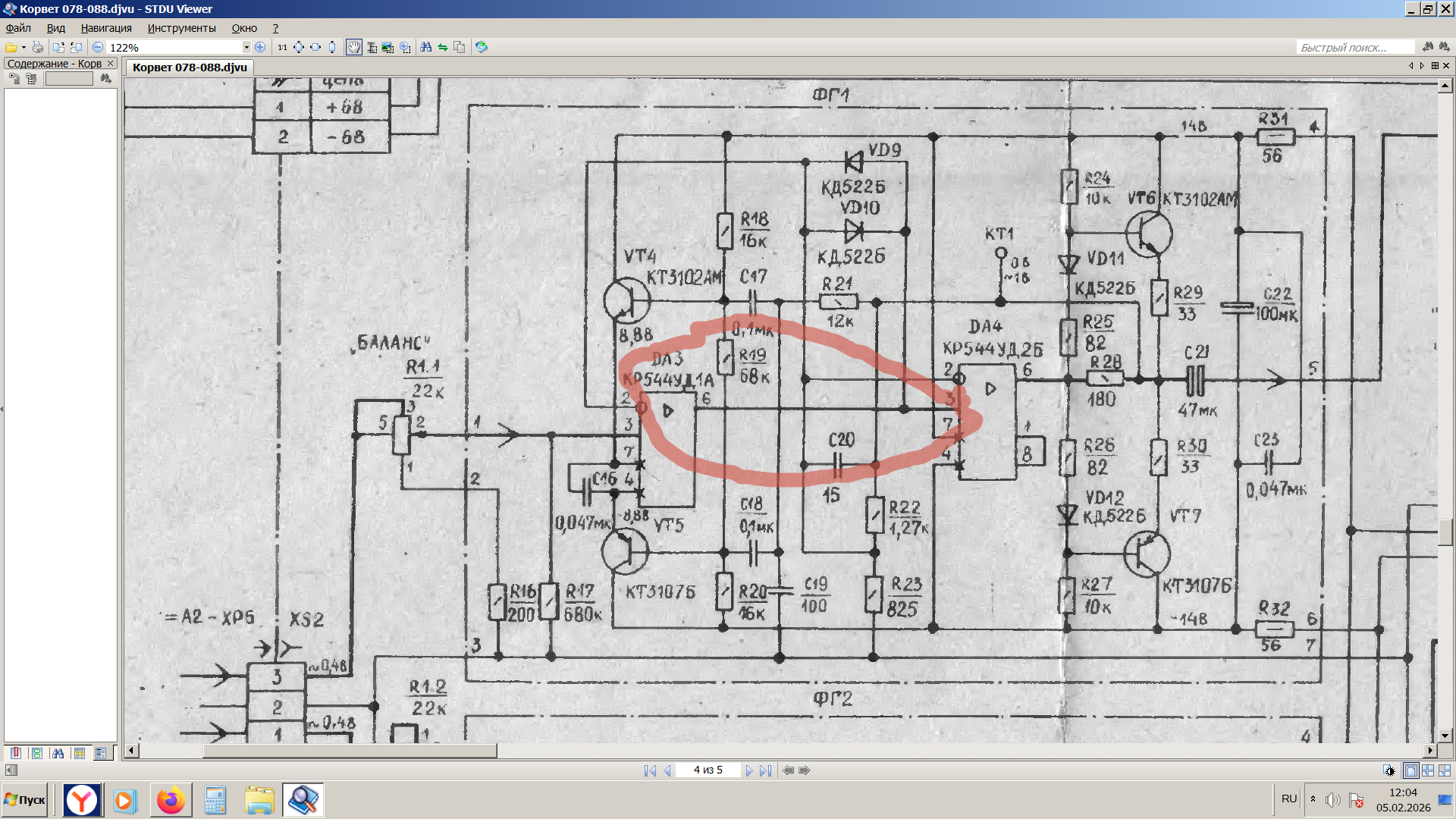The width and height of the screenshot is (1456, 819).
Task: Click the 1:1 actual size icon
Action: pyautogui.click(x=282, y=47)
